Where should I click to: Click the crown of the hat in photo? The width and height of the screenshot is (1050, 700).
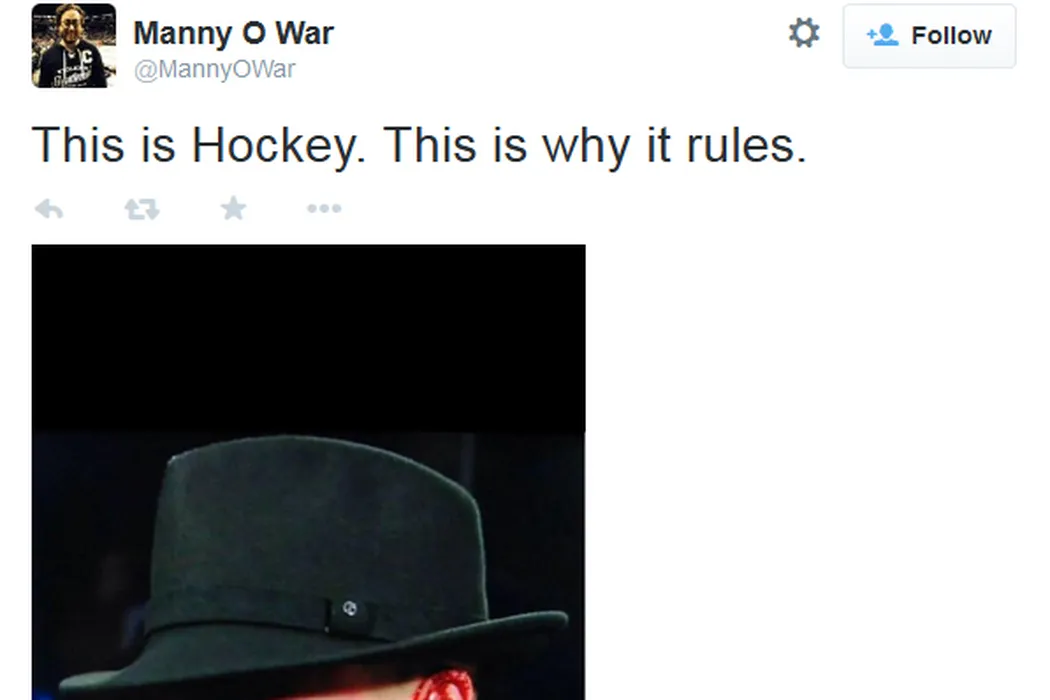(x=320, y=510)
